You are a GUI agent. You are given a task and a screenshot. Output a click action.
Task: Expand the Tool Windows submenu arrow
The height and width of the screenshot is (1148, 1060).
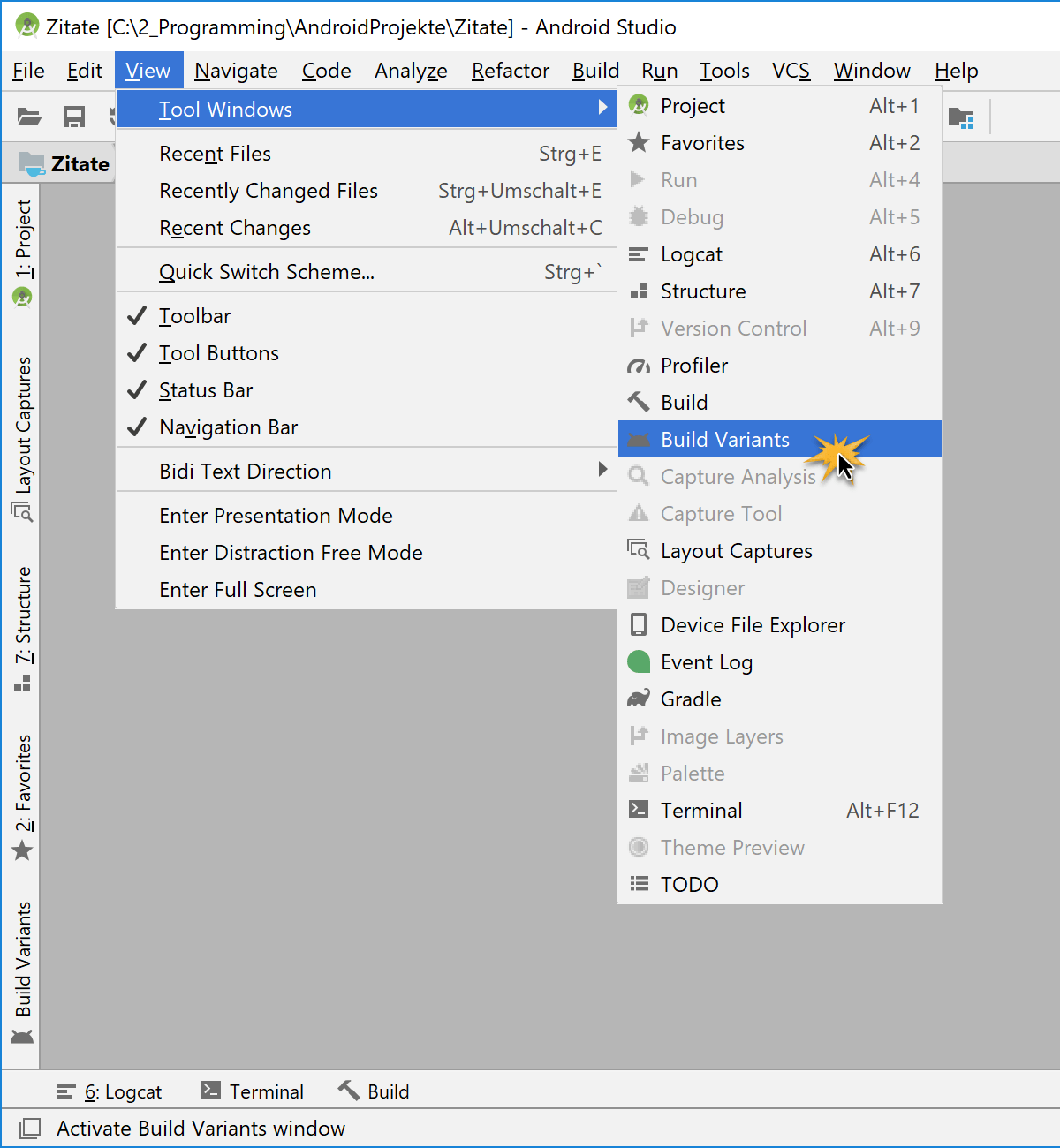coord(602,108)
